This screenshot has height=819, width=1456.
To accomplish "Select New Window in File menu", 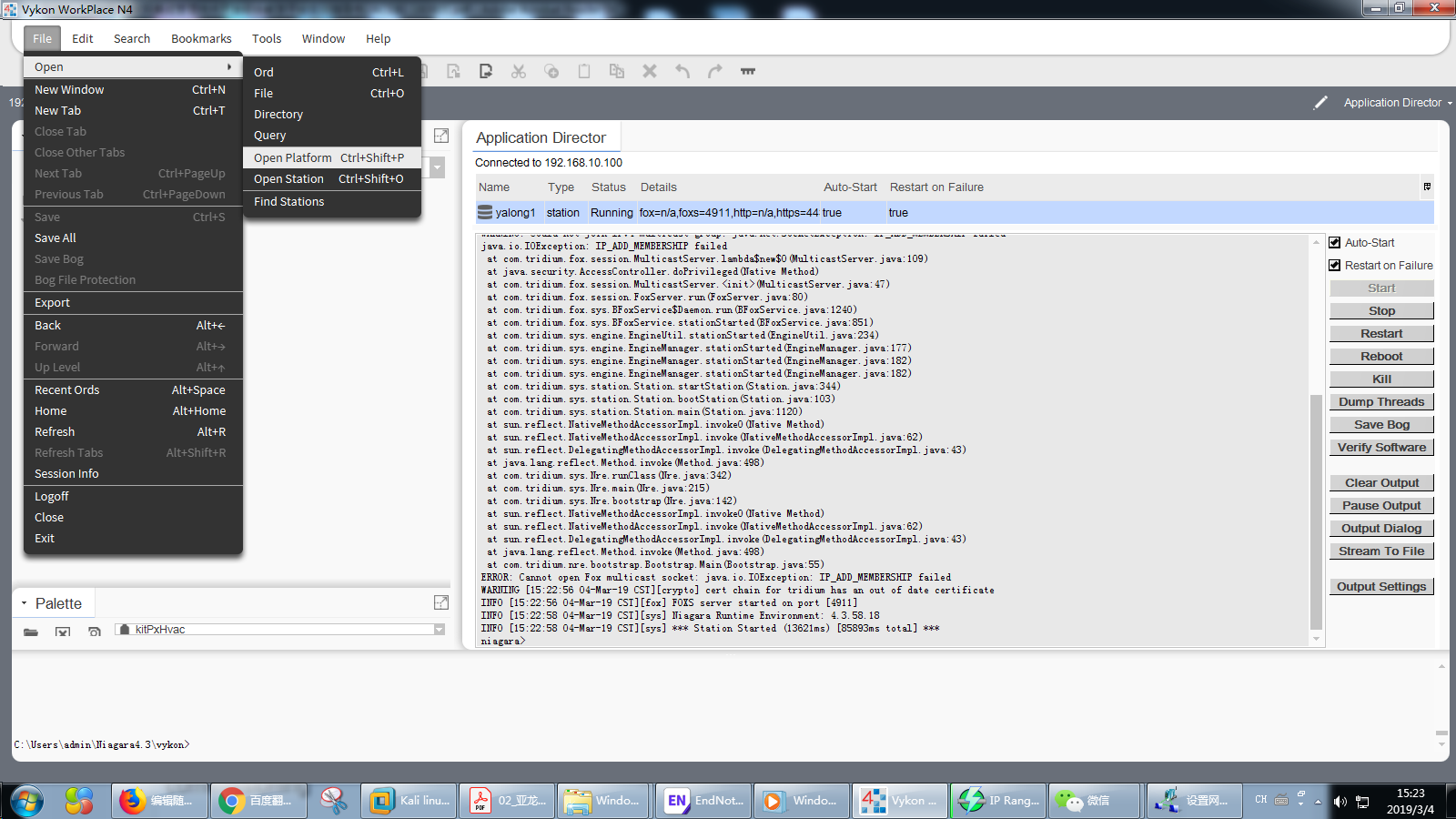I will point(133,89).
